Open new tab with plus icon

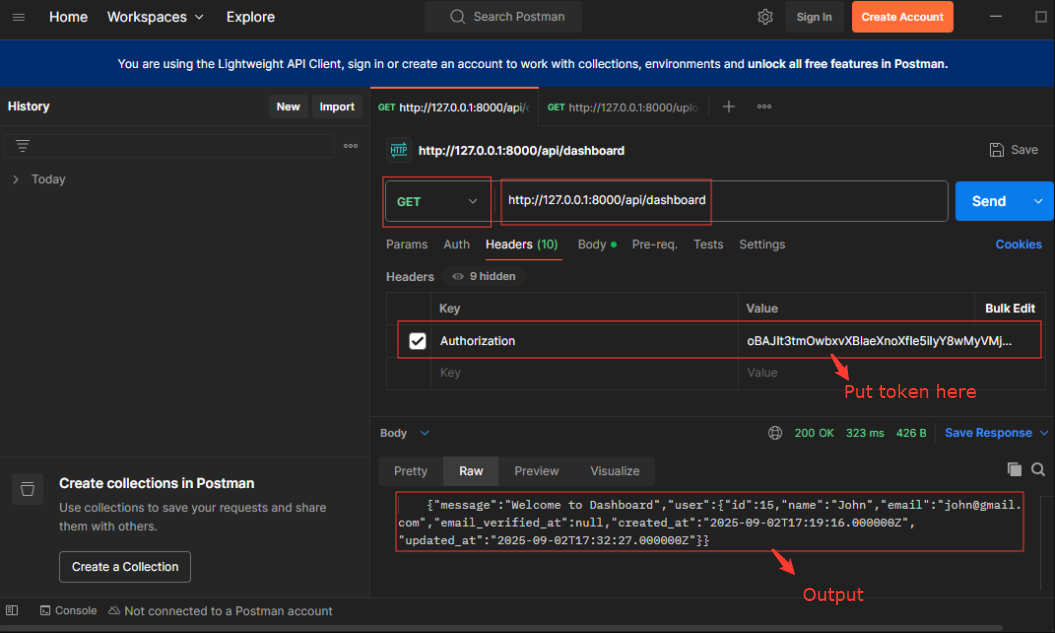tap(729, 107)
